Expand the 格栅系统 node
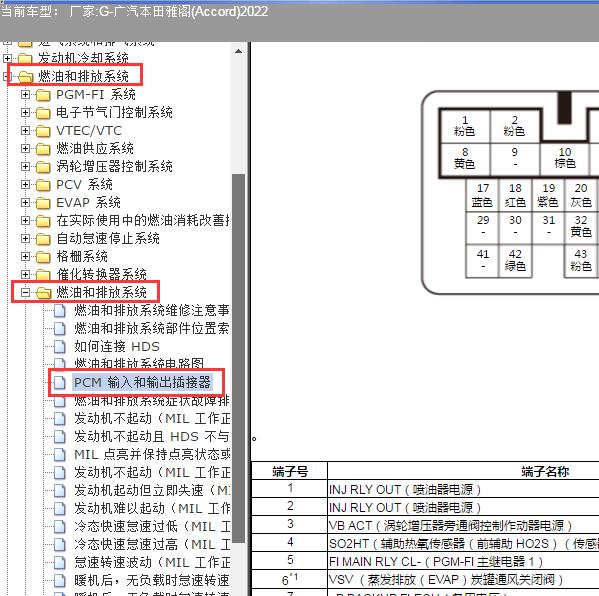This screenshot has height=596, width=599. 25,257
